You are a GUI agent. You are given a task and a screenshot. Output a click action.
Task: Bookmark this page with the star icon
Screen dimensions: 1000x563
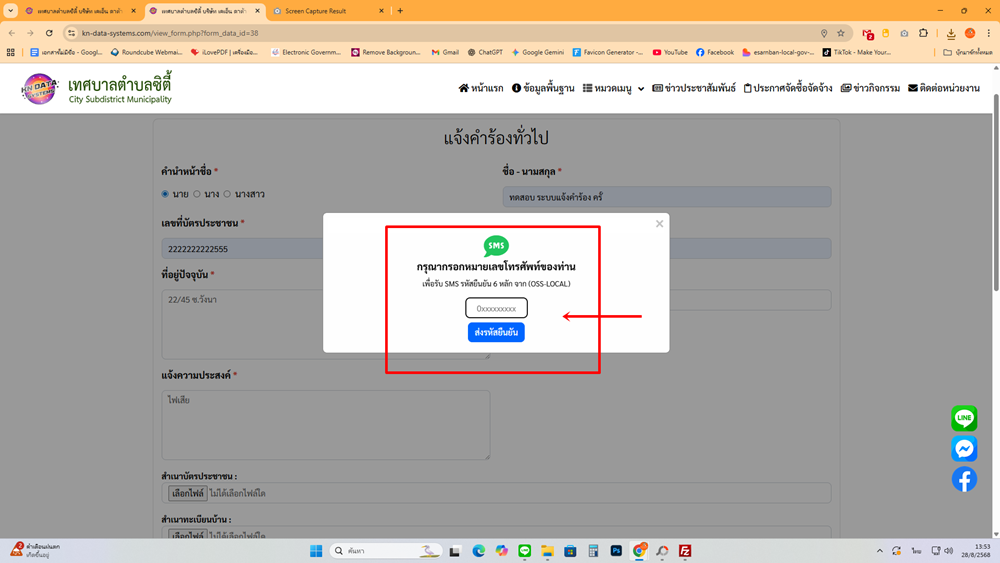point(841,33)
